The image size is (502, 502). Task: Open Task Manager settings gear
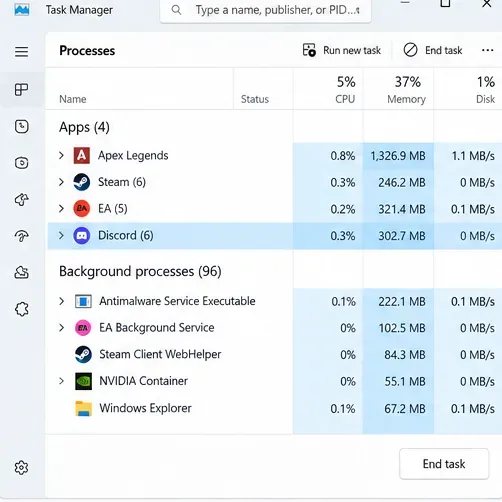21,468
